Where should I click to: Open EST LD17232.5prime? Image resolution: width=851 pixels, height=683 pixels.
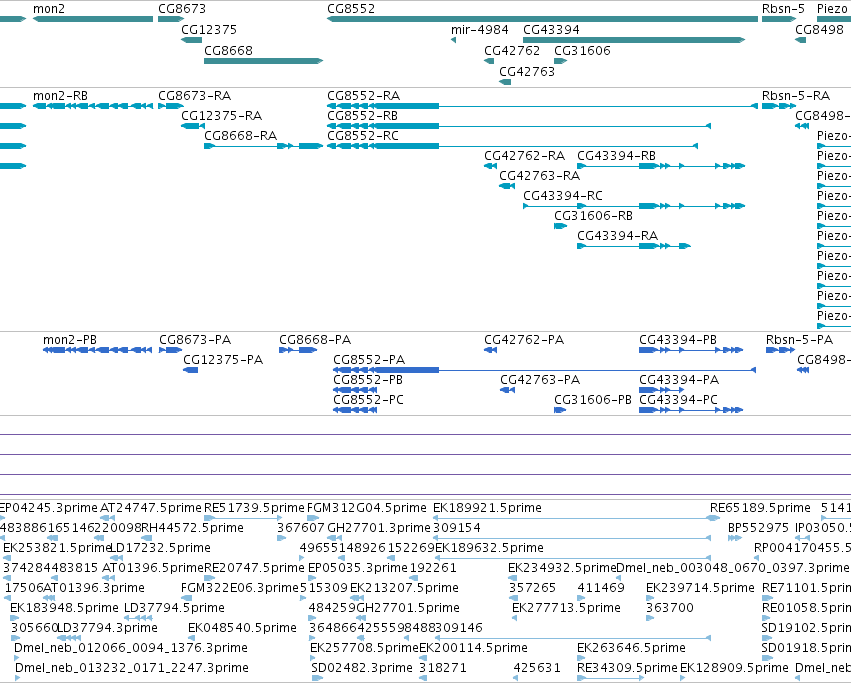point(160,548)
